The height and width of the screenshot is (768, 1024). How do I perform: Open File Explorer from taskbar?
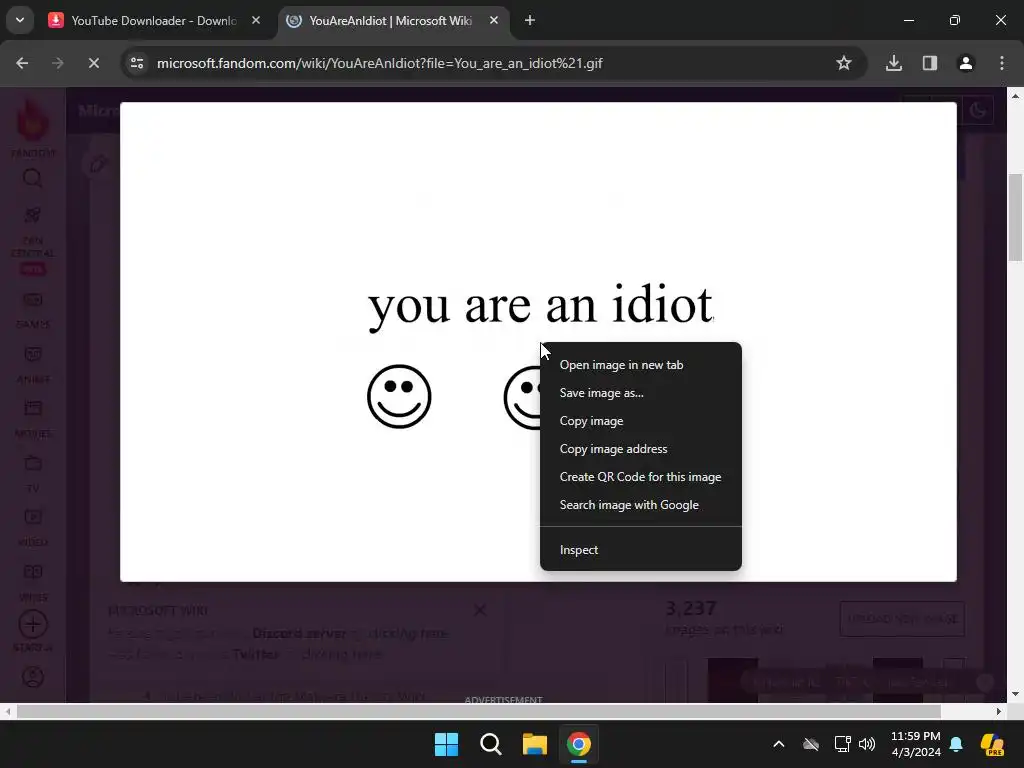tap(534, 744)
